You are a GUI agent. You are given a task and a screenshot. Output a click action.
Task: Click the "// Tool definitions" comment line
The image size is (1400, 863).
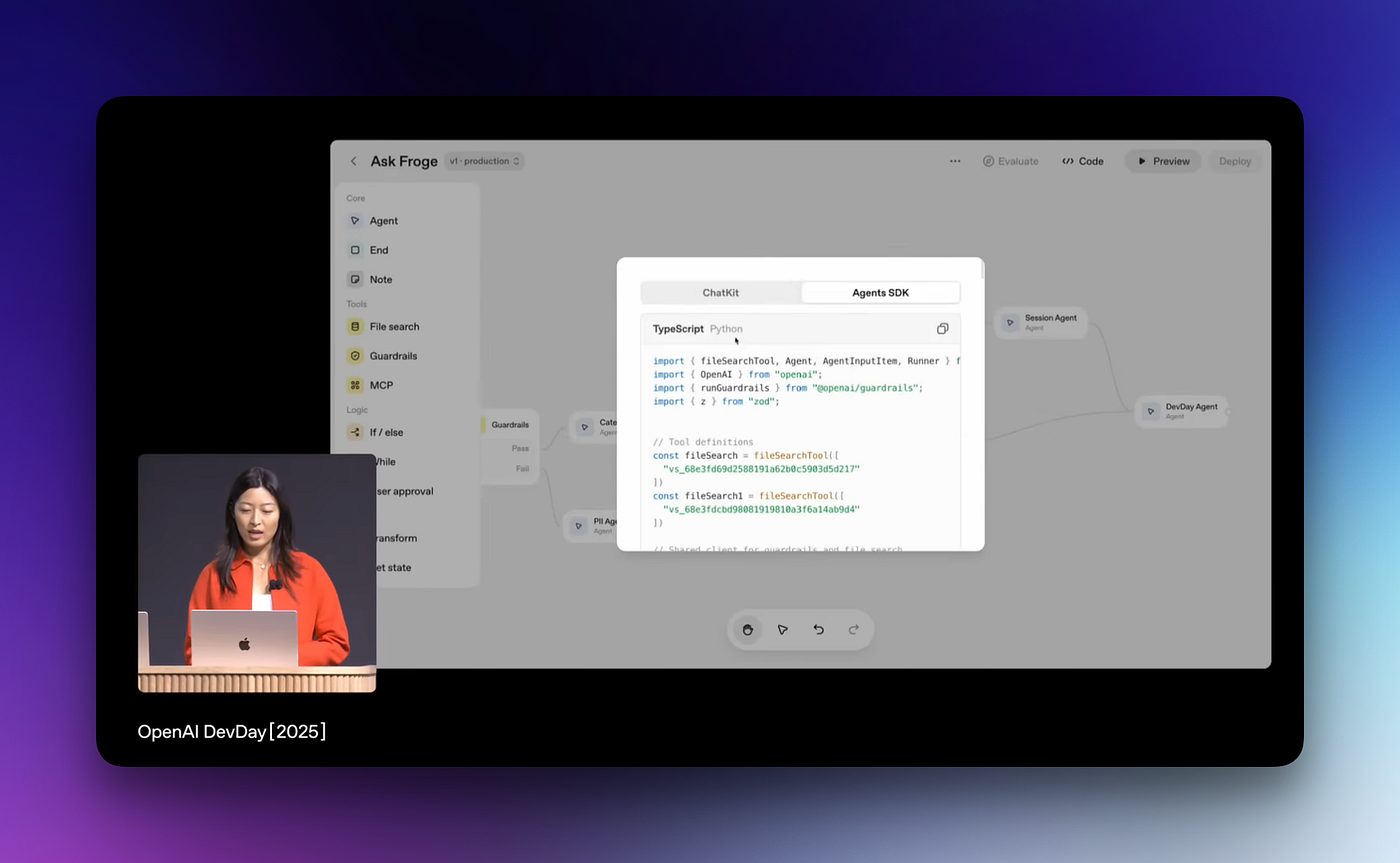click(703, 442)
